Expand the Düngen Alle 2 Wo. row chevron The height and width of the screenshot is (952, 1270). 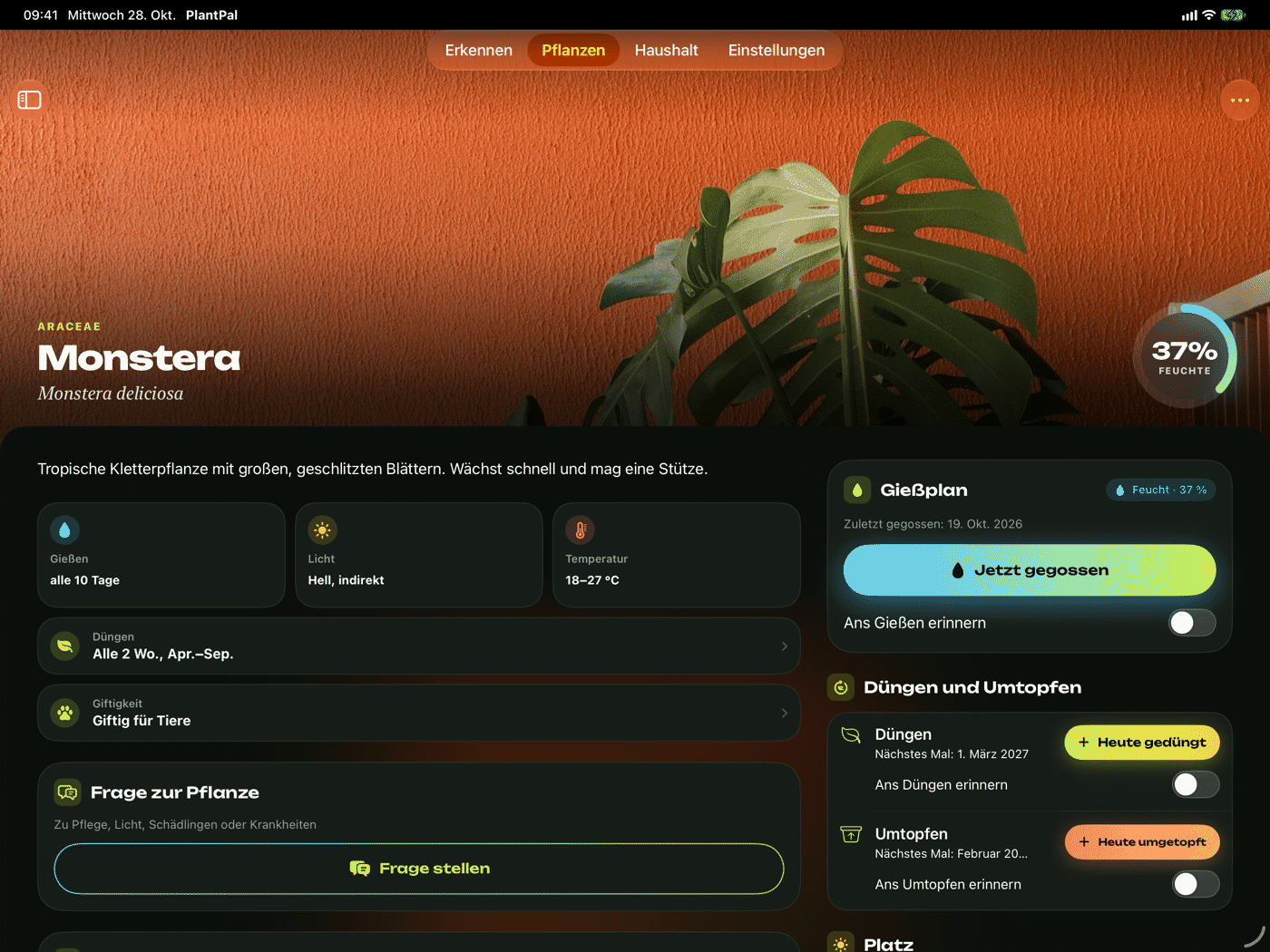click(784, 646)
